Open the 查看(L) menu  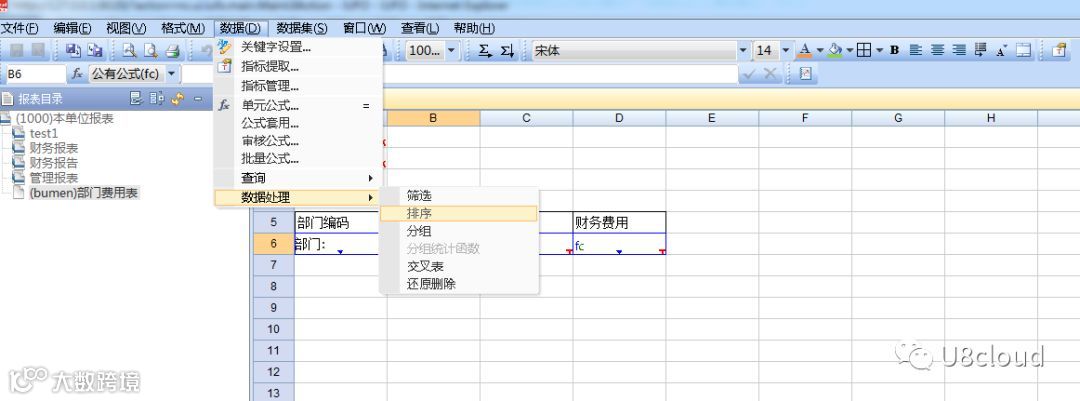pyautogui.click(x=419, y=28)
